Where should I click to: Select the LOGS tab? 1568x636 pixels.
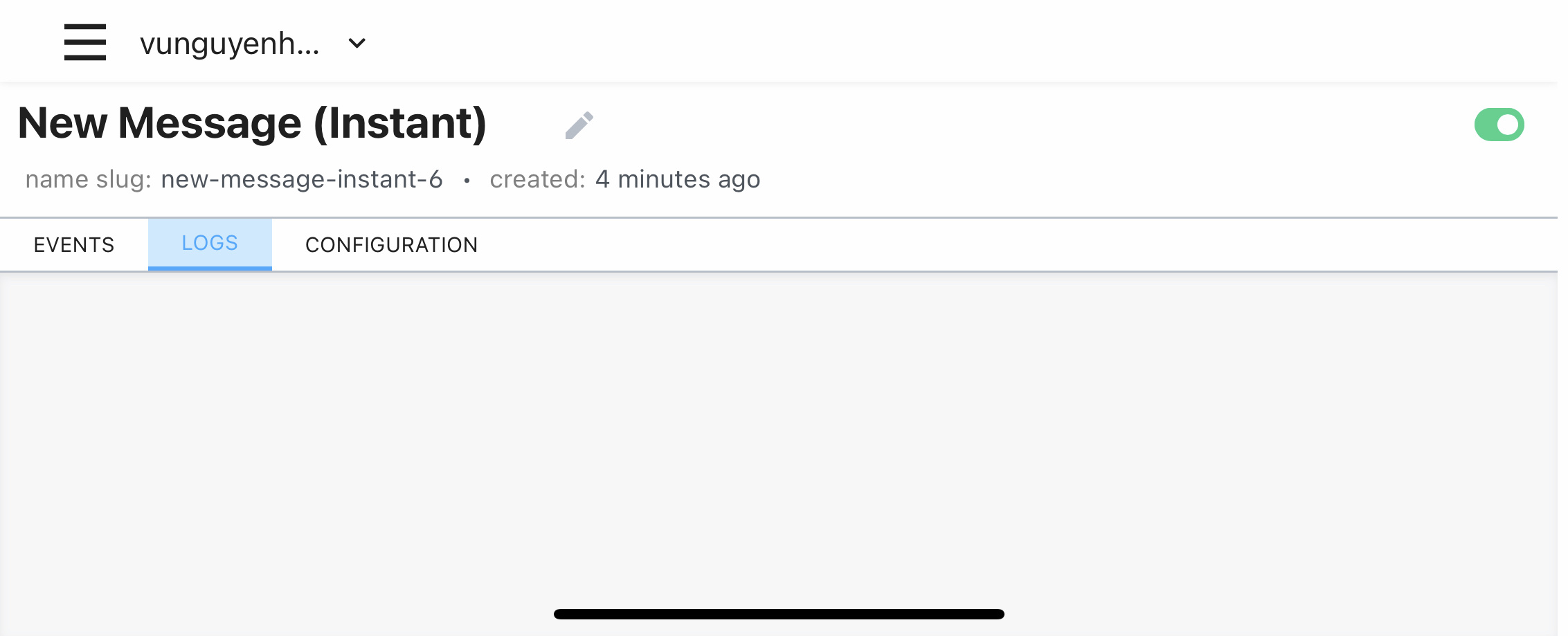click(x=210, y=243)
